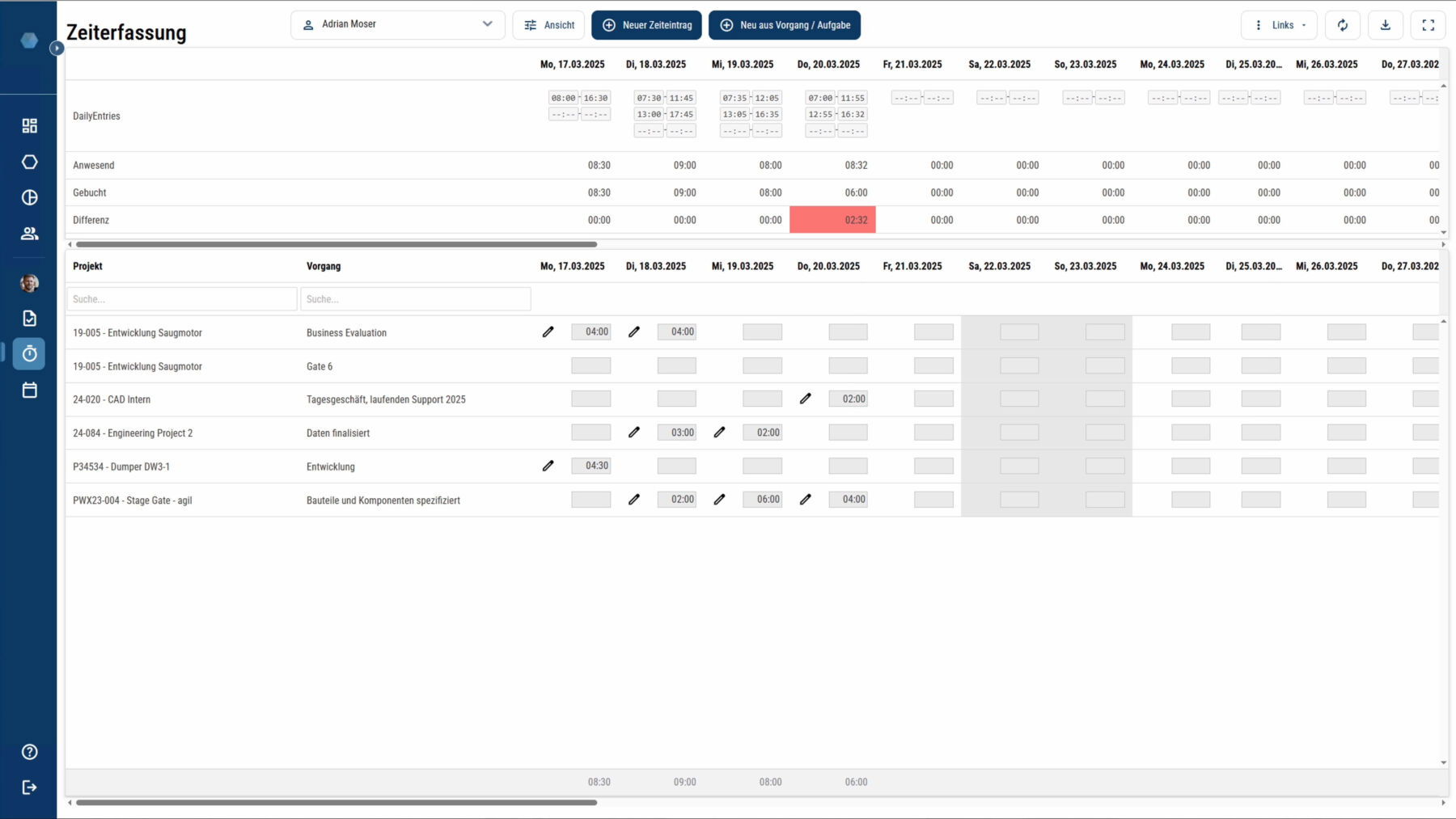Screen dimensions: 1456x819
Task: Expand the collapsed sidebar with arrow toggle
Action: 57,49
